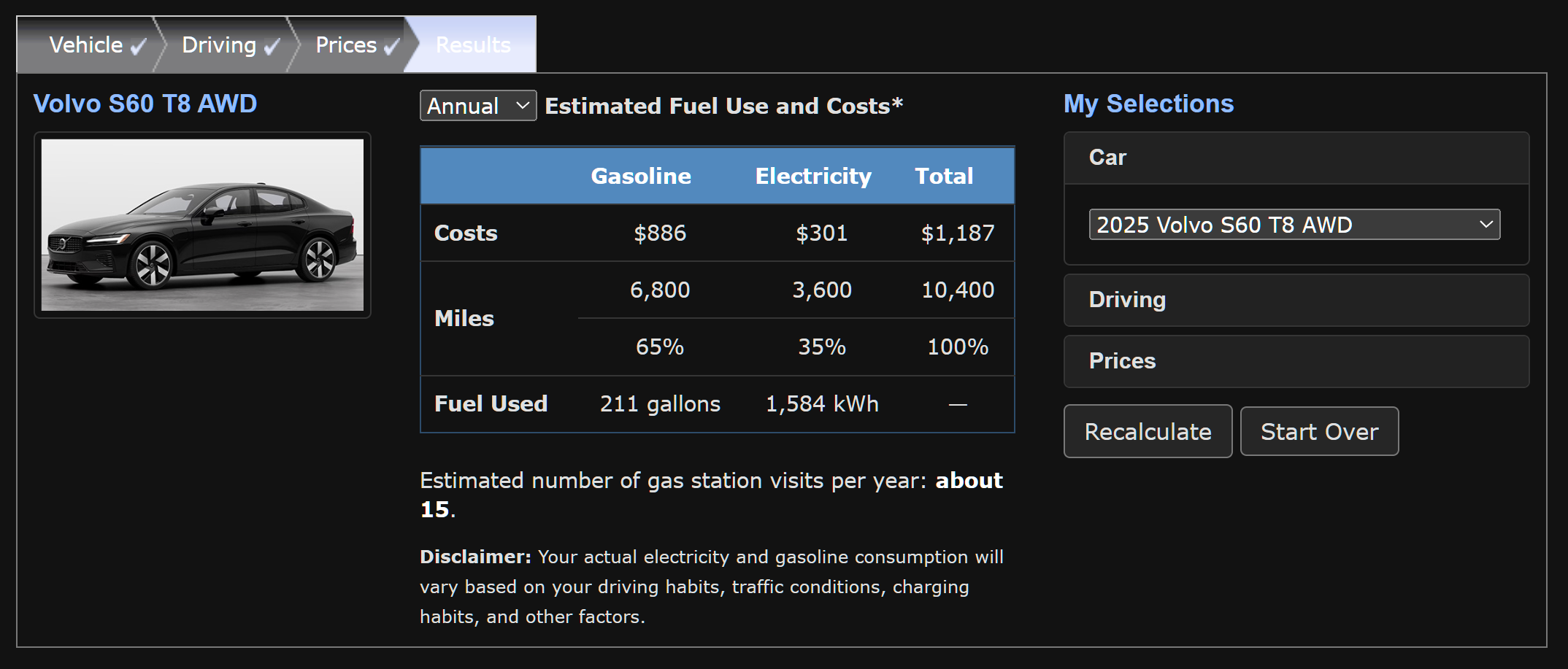Click the $1,187 total cost value

click(x=958, y=233)
